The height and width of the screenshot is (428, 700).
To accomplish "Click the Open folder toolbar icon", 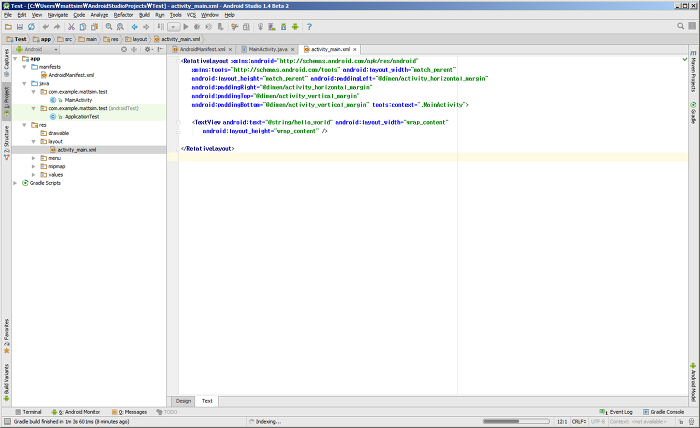I will coord(8,27).
